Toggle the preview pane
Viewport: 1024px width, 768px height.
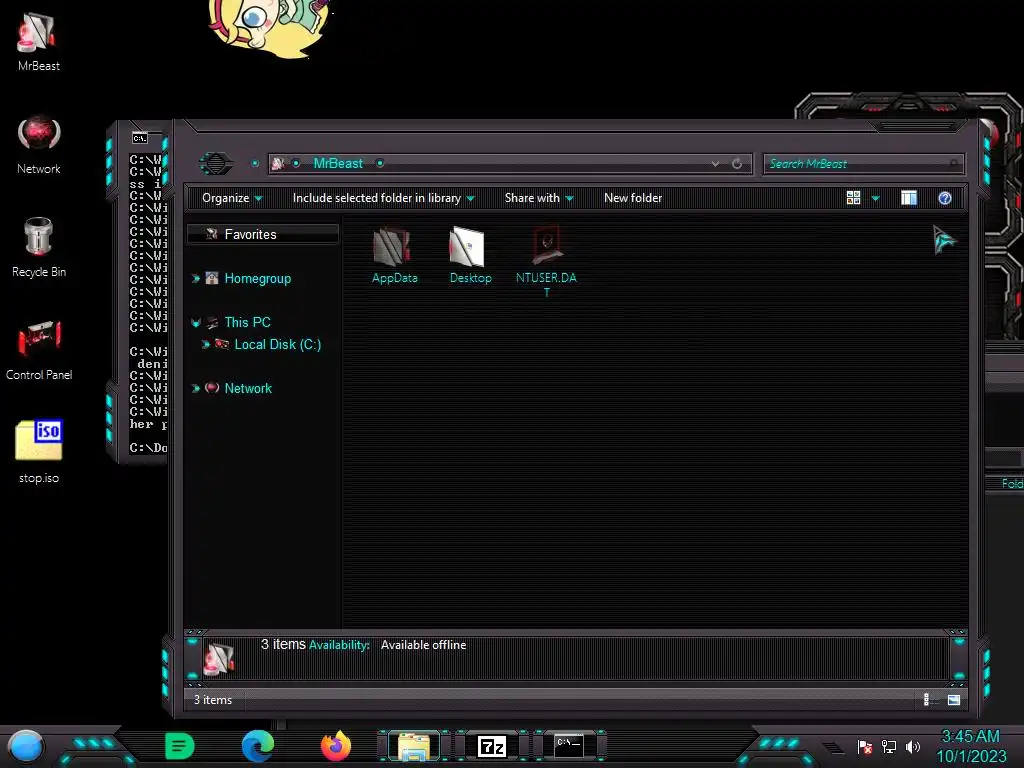tap(909, 198)
